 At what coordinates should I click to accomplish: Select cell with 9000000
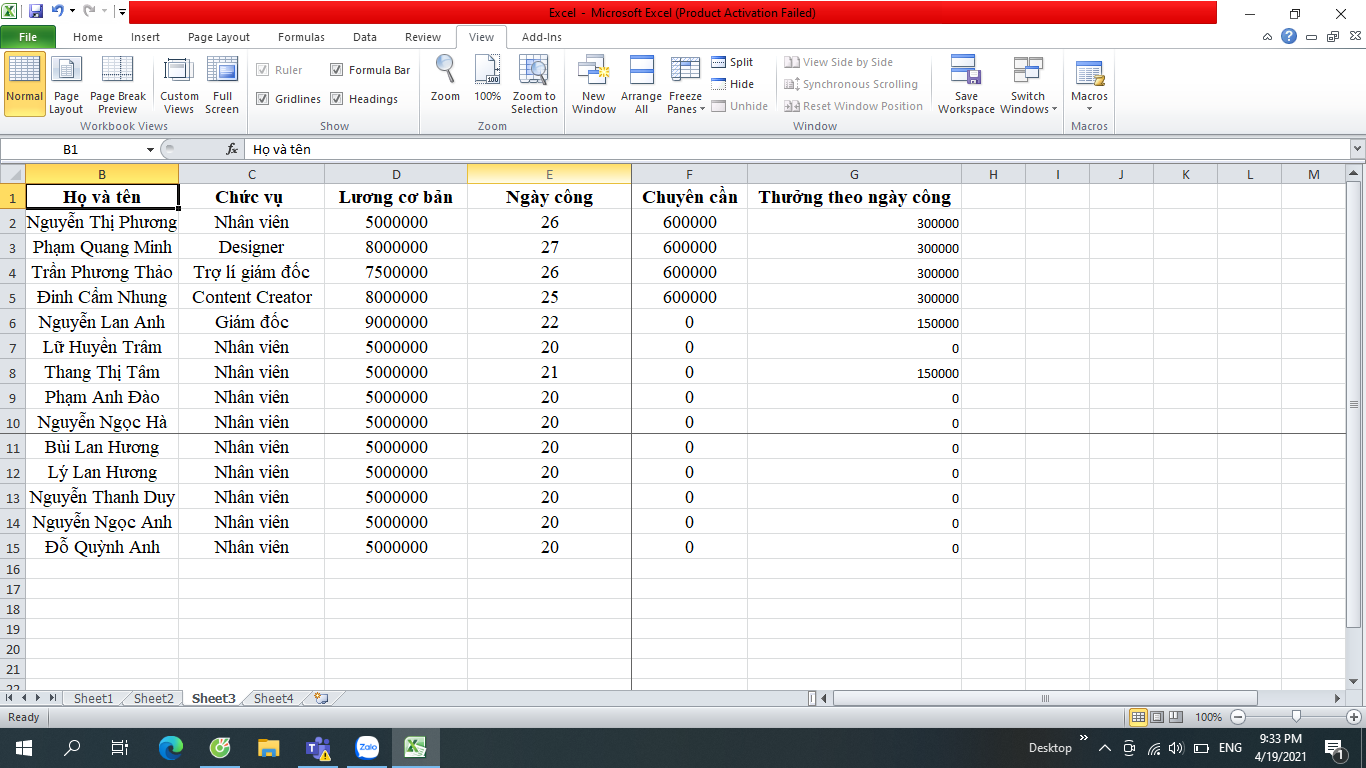tap(396, 322)
